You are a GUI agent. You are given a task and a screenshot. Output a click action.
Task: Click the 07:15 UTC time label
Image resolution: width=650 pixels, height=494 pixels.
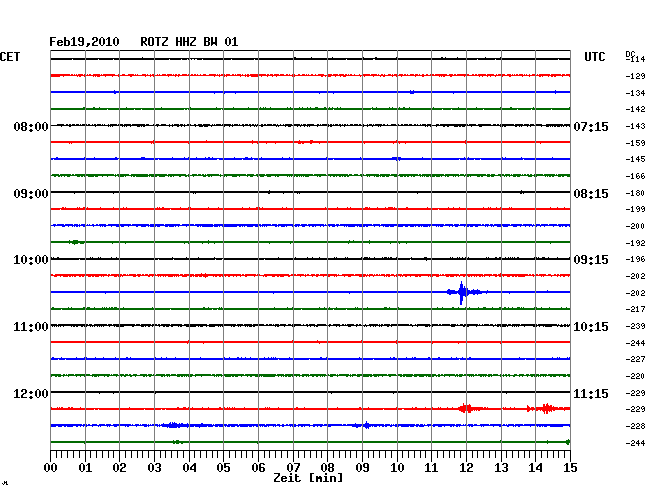point(591,126)
